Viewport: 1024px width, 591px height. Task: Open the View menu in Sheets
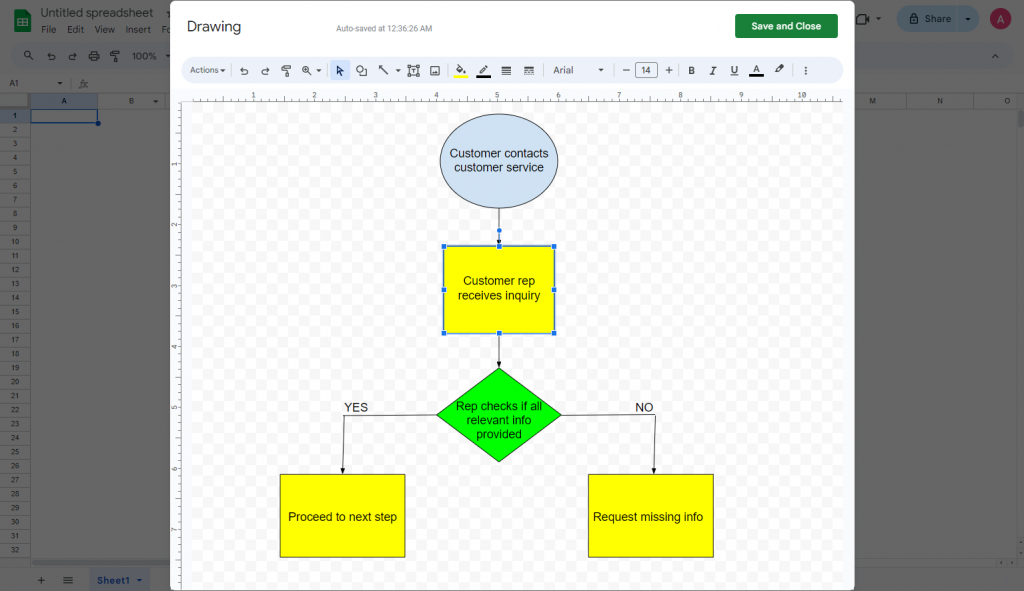(x=104, y=29)
